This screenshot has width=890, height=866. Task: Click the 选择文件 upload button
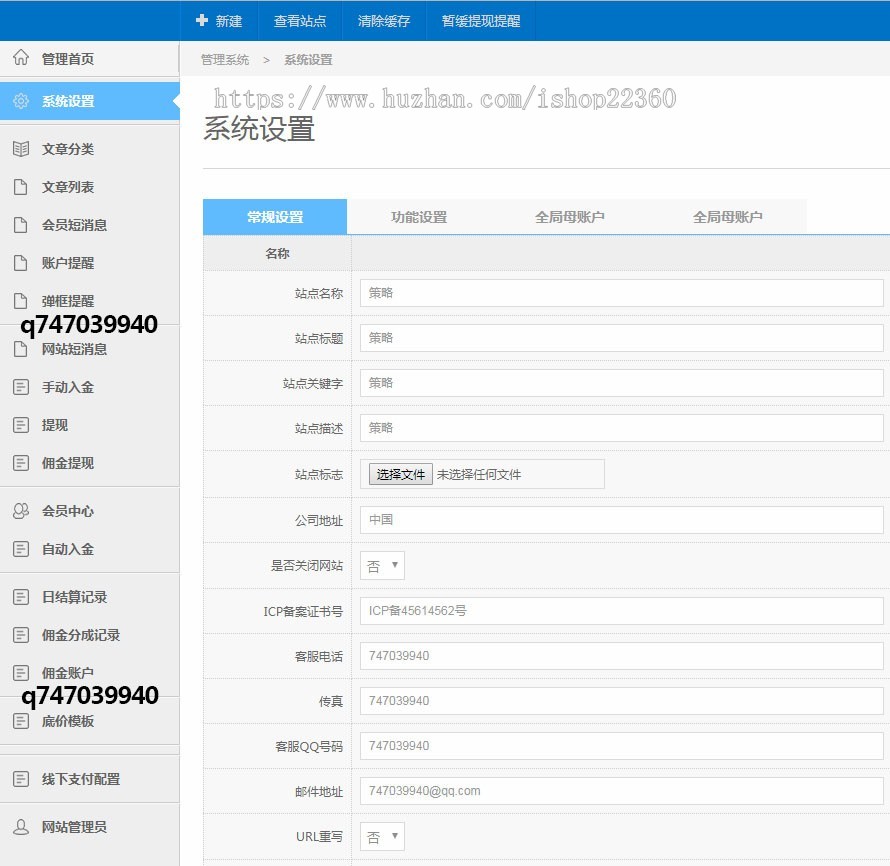coord(399,474)
